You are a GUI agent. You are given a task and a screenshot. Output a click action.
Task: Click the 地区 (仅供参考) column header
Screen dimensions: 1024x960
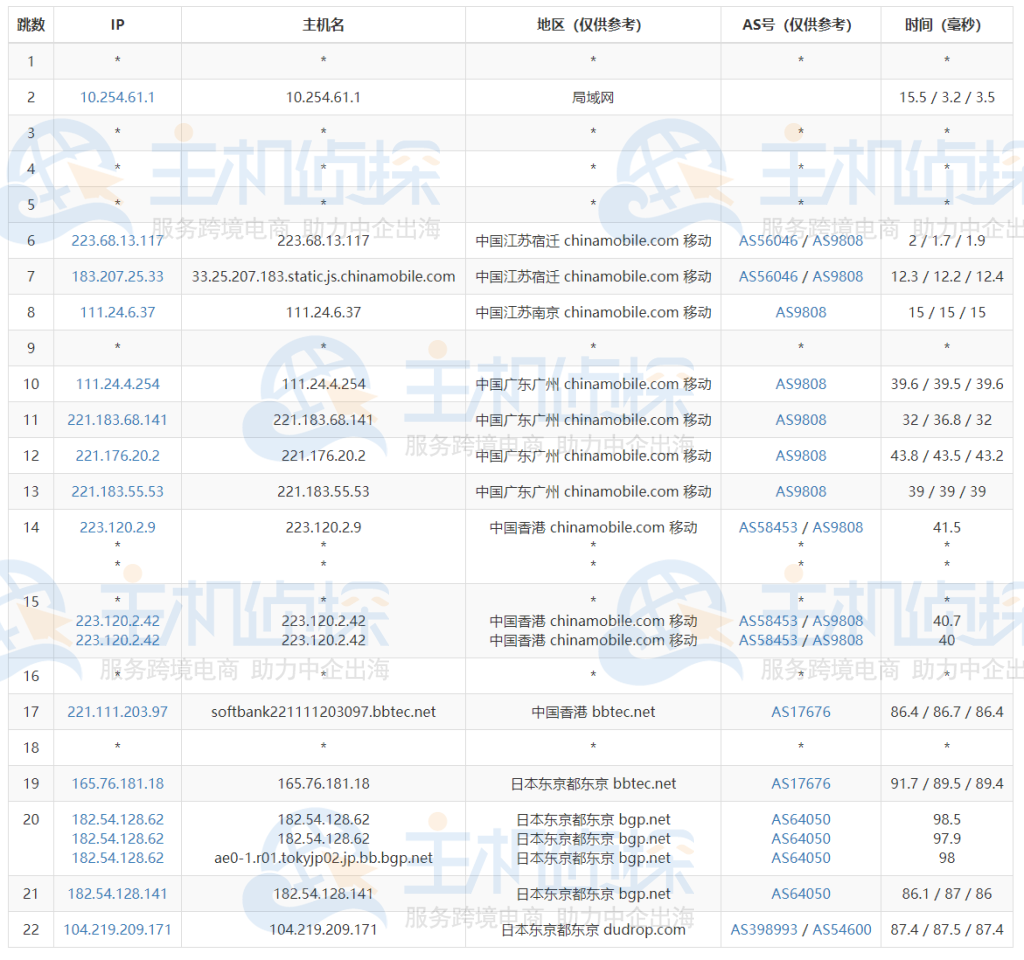pos(592,24)
